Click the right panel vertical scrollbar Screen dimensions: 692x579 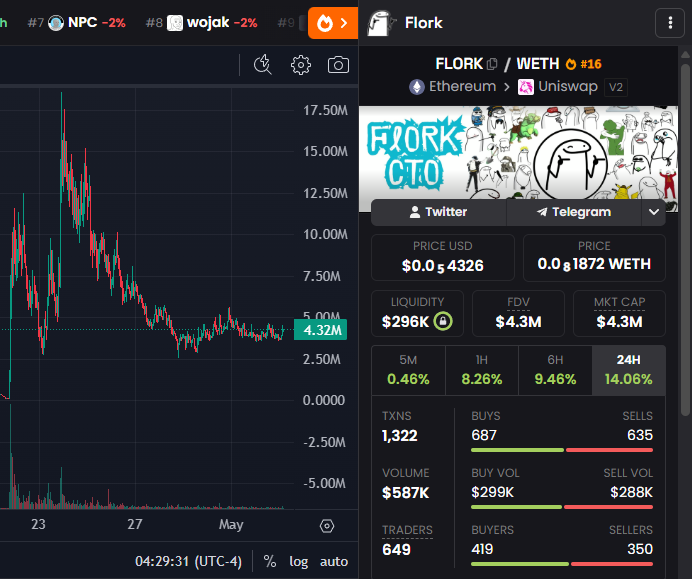pos(685,241)
